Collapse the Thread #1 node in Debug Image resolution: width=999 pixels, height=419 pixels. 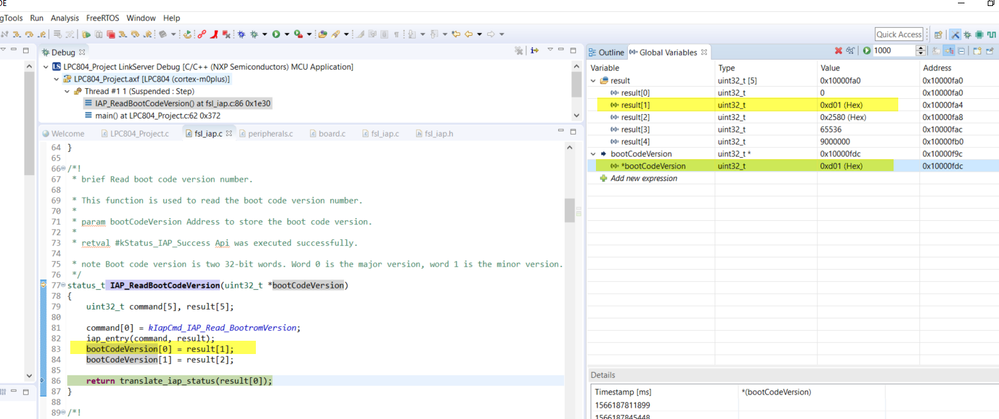[x=68, y=91]
